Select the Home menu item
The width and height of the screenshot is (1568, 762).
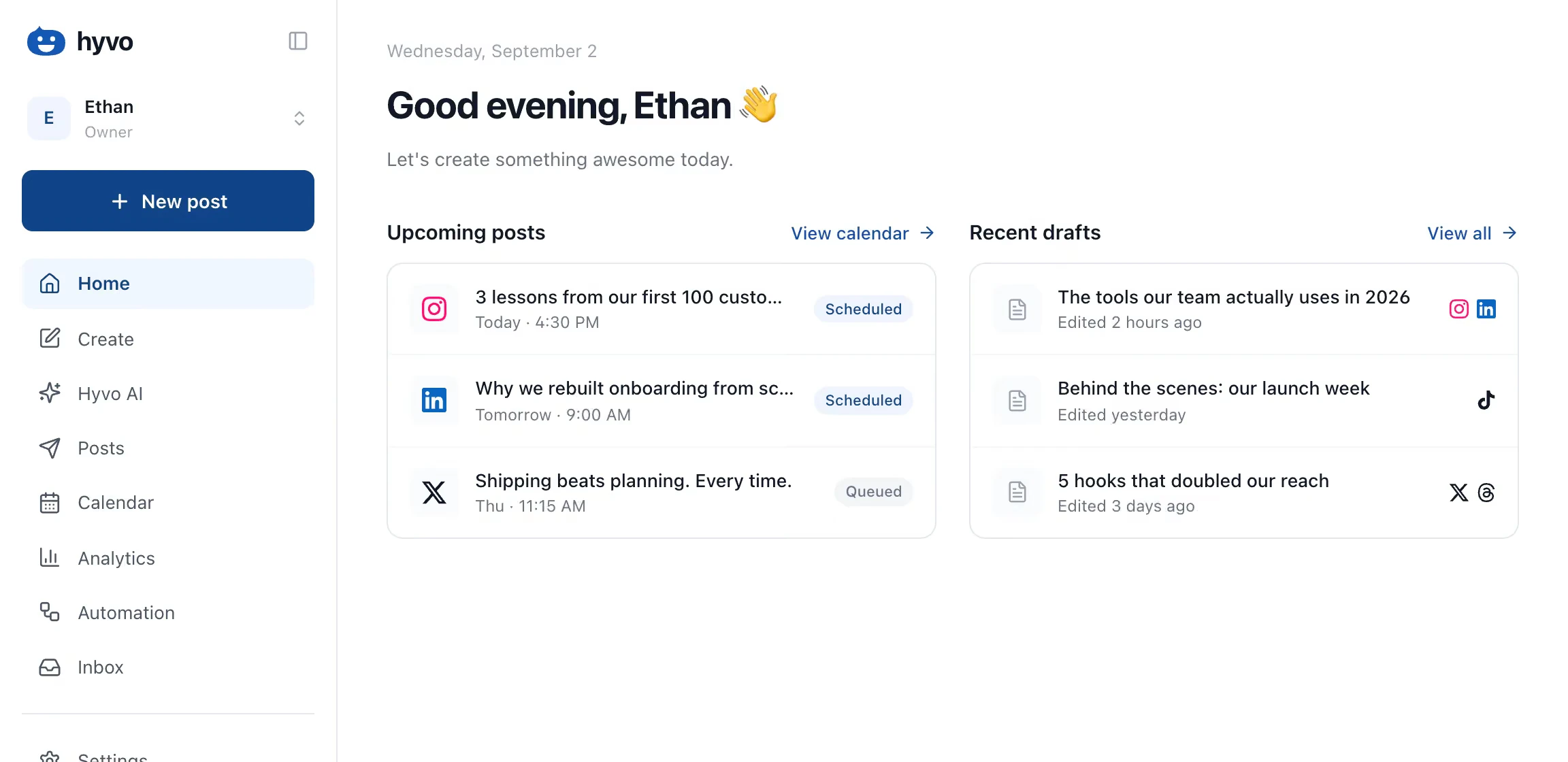pos(168,284)
